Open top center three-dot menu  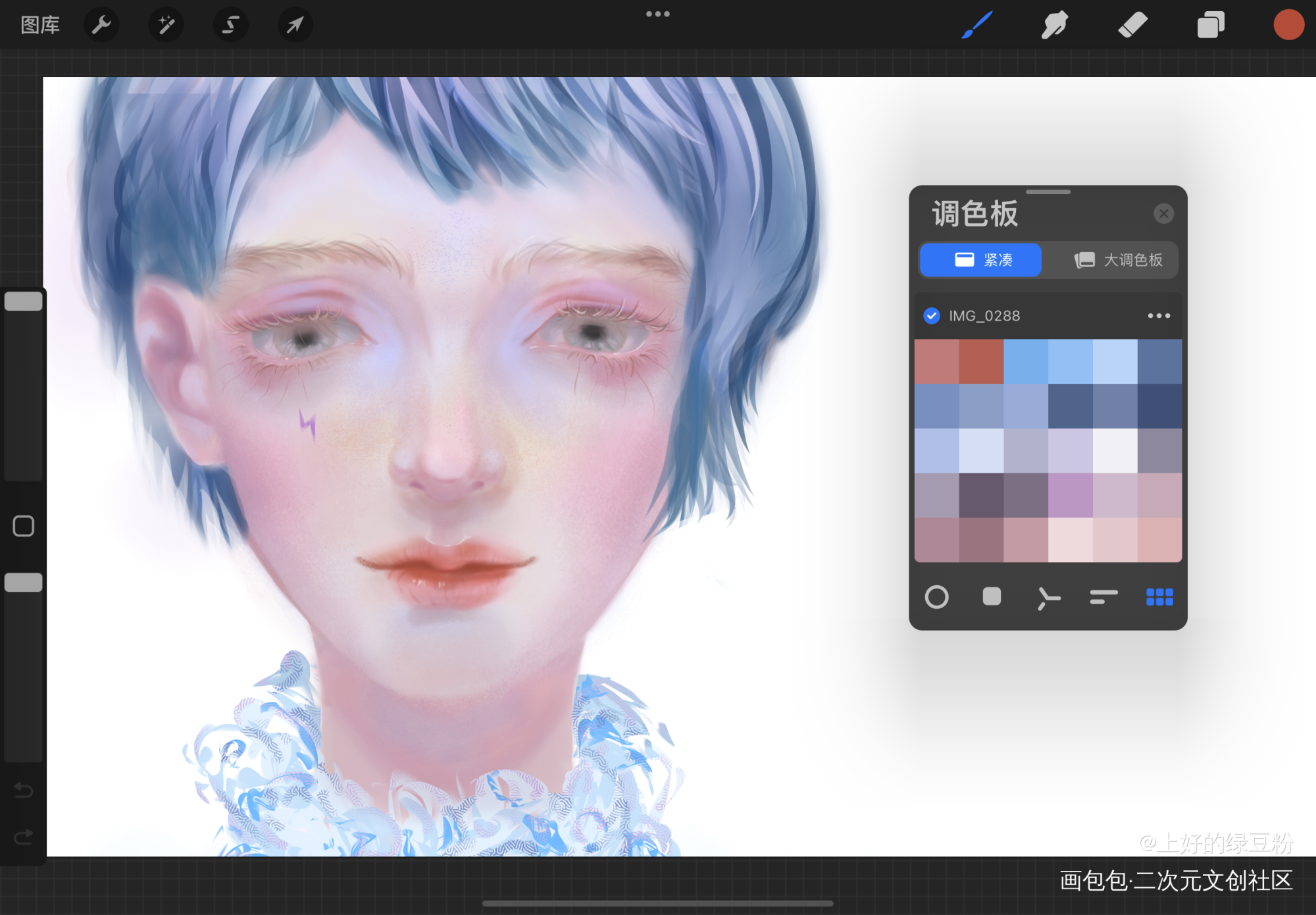[x=657, y=14]
